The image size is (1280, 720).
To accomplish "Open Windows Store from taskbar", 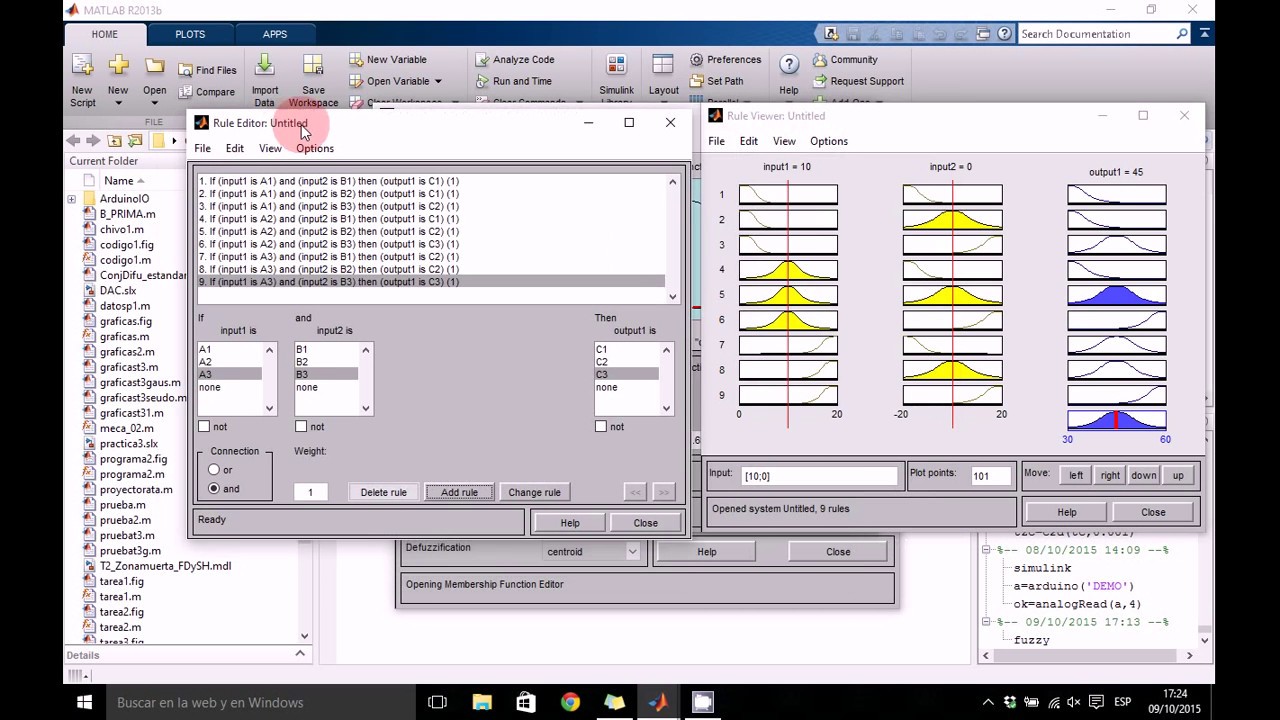I will click(525, 702).
